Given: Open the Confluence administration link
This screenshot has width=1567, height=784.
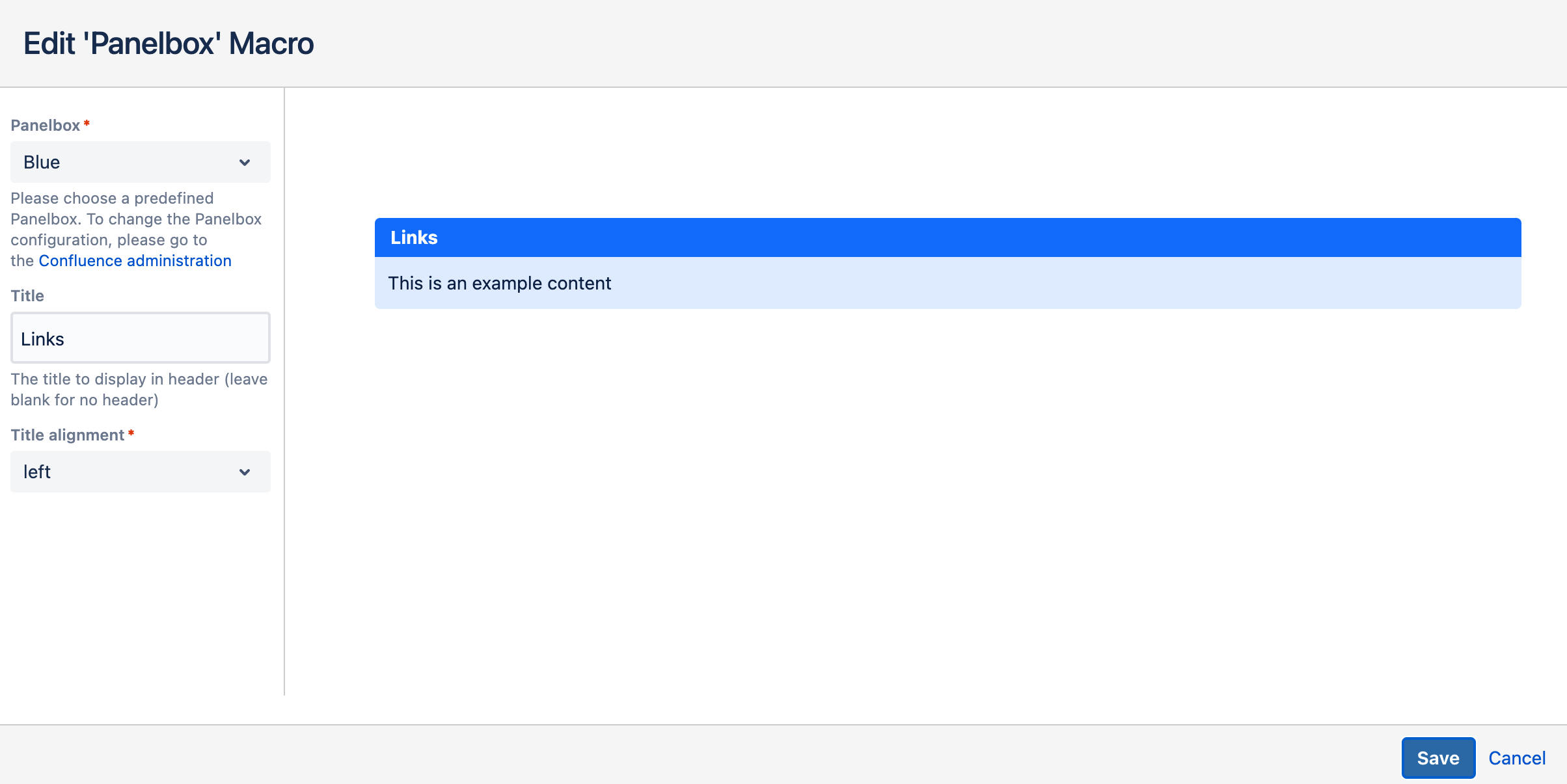Looking at the screenshot, I should coord(135,261).
